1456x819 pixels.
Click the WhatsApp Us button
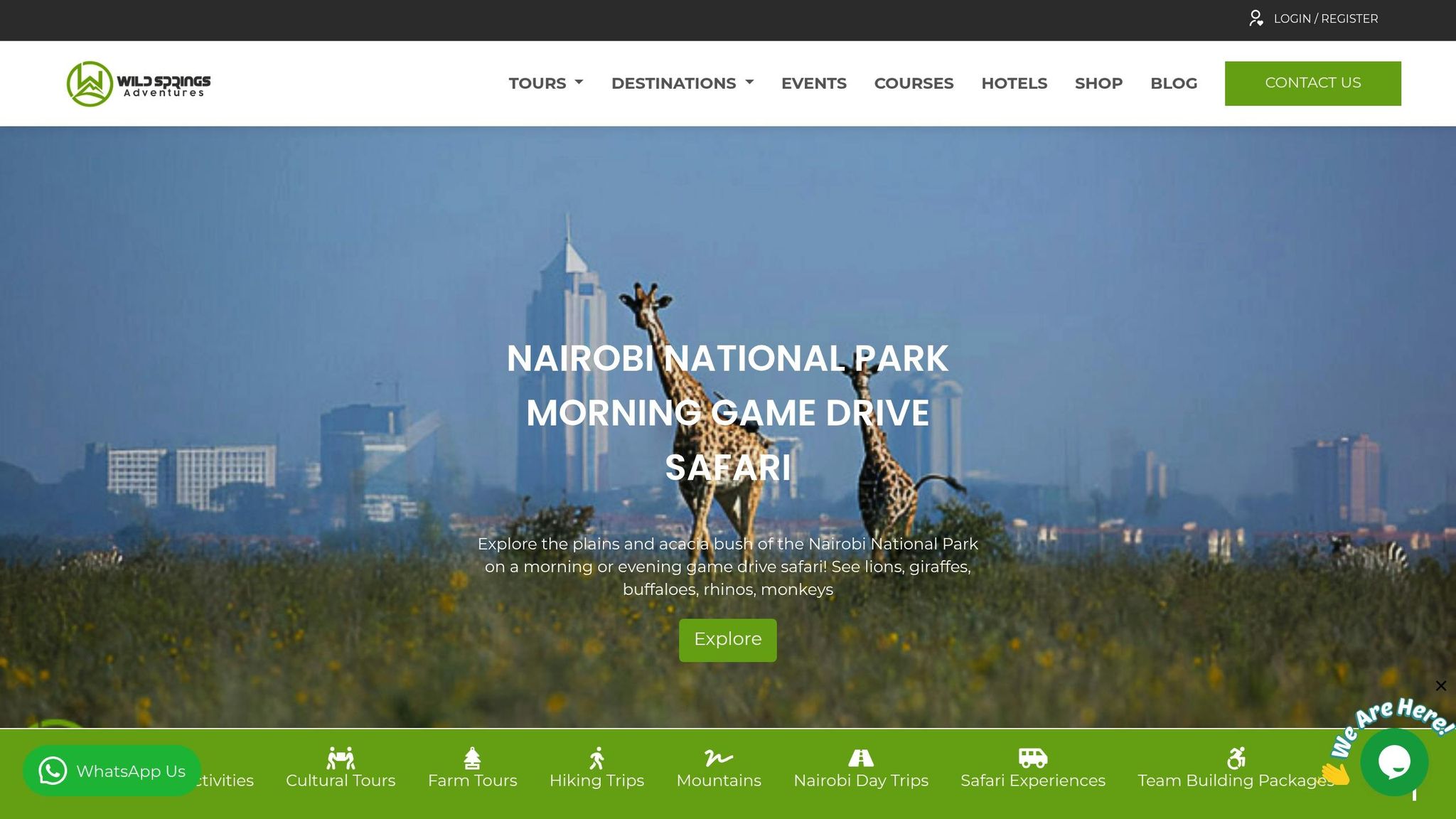click(112, 771)
